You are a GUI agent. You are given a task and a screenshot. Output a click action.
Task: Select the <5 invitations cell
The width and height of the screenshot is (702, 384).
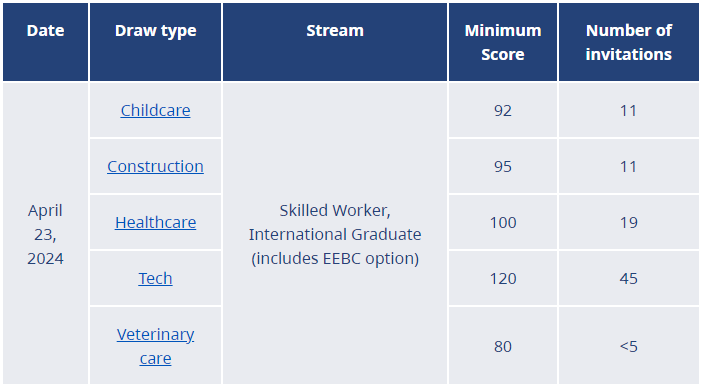(629, 346)
